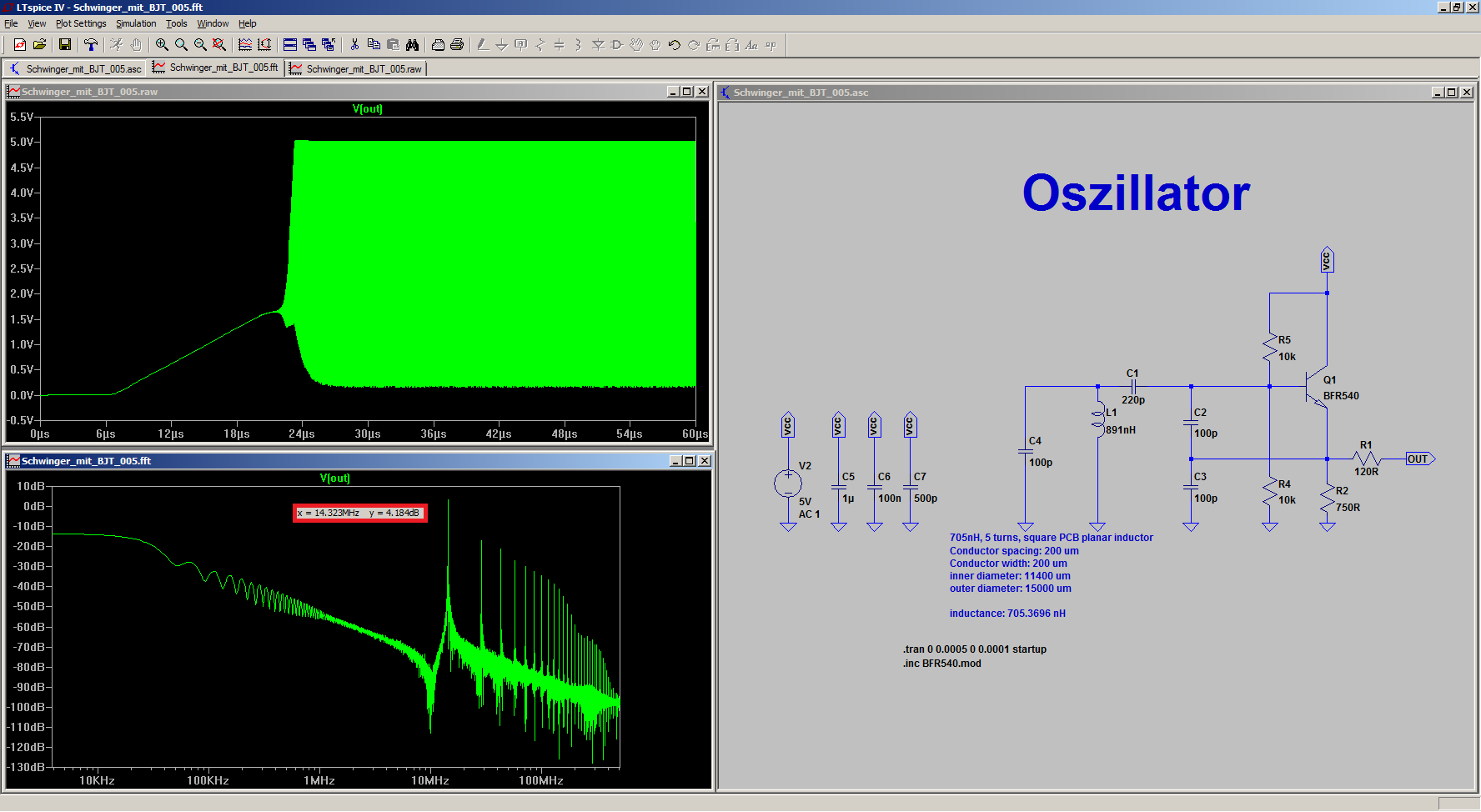Click the Oszillator title text
This screenshot has width=1481, height=812.
(1136, 193)
